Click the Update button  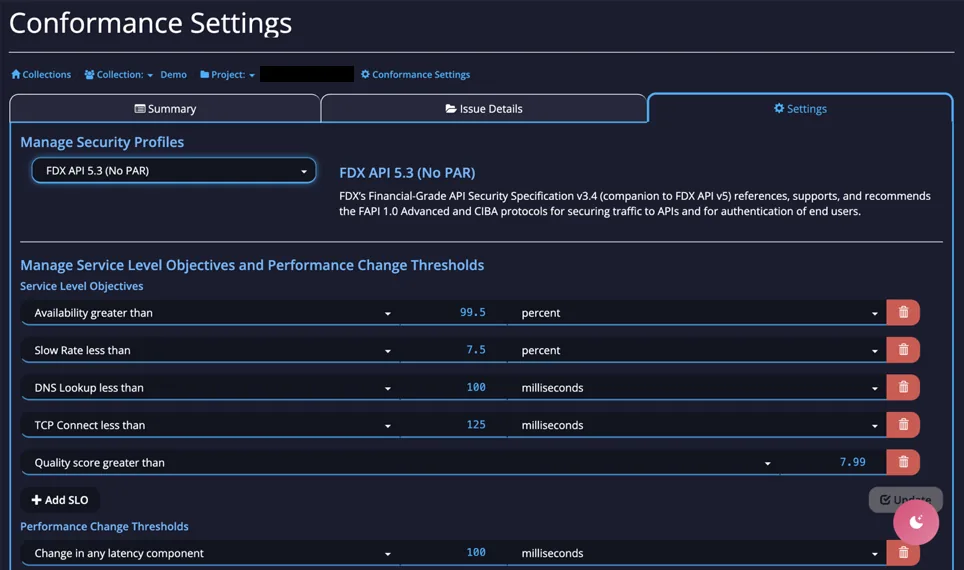click(x=905, y=500)
